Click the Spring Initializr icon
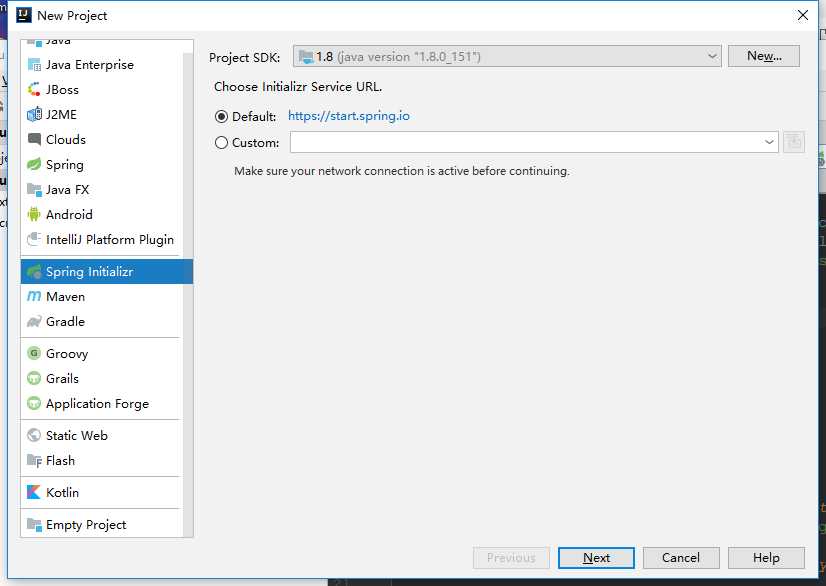The height and width of the screenshot is (586, 826). tap(34, 272)
